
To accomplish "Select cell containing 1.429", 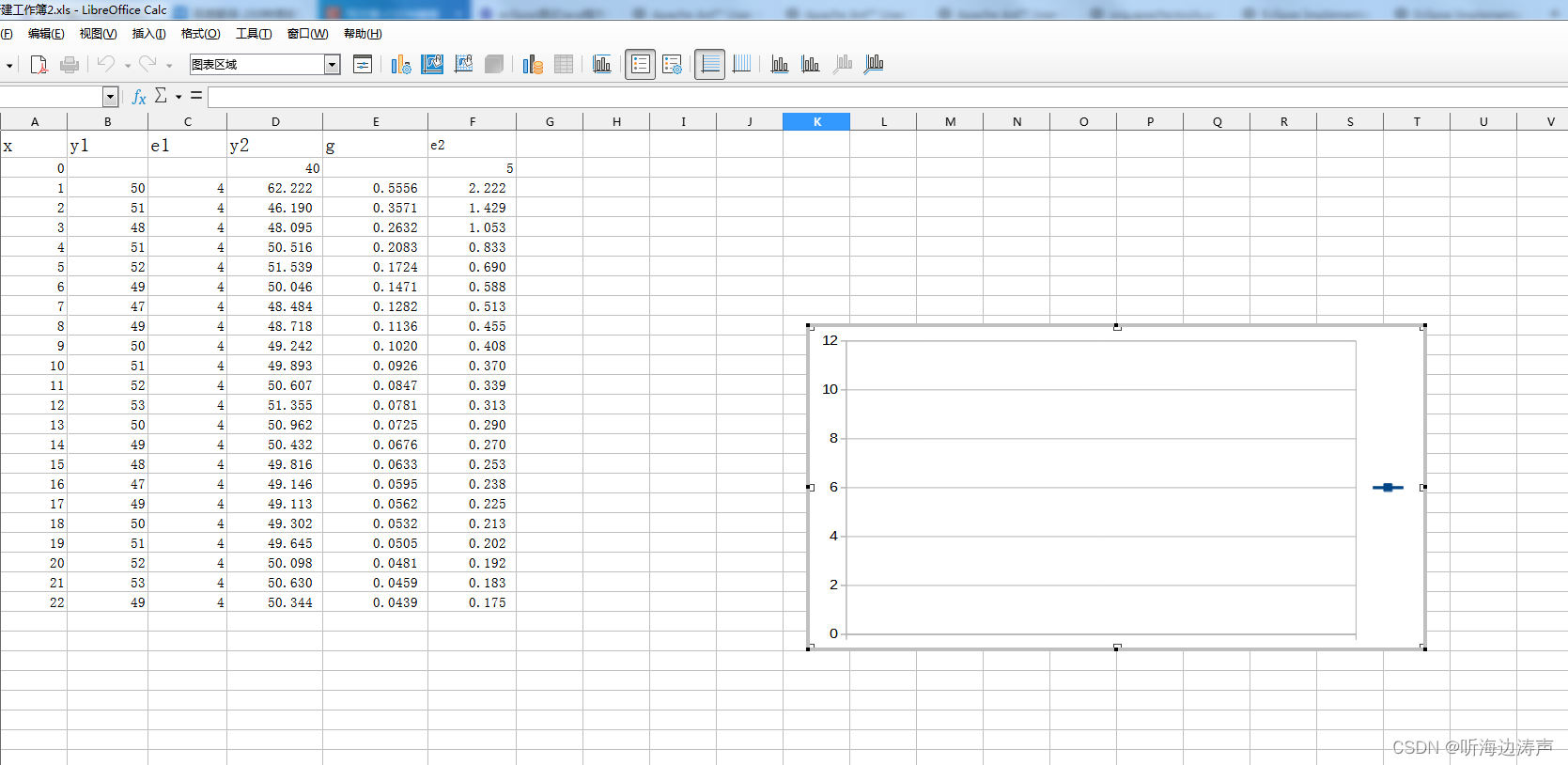I will (x=472, y=208).
